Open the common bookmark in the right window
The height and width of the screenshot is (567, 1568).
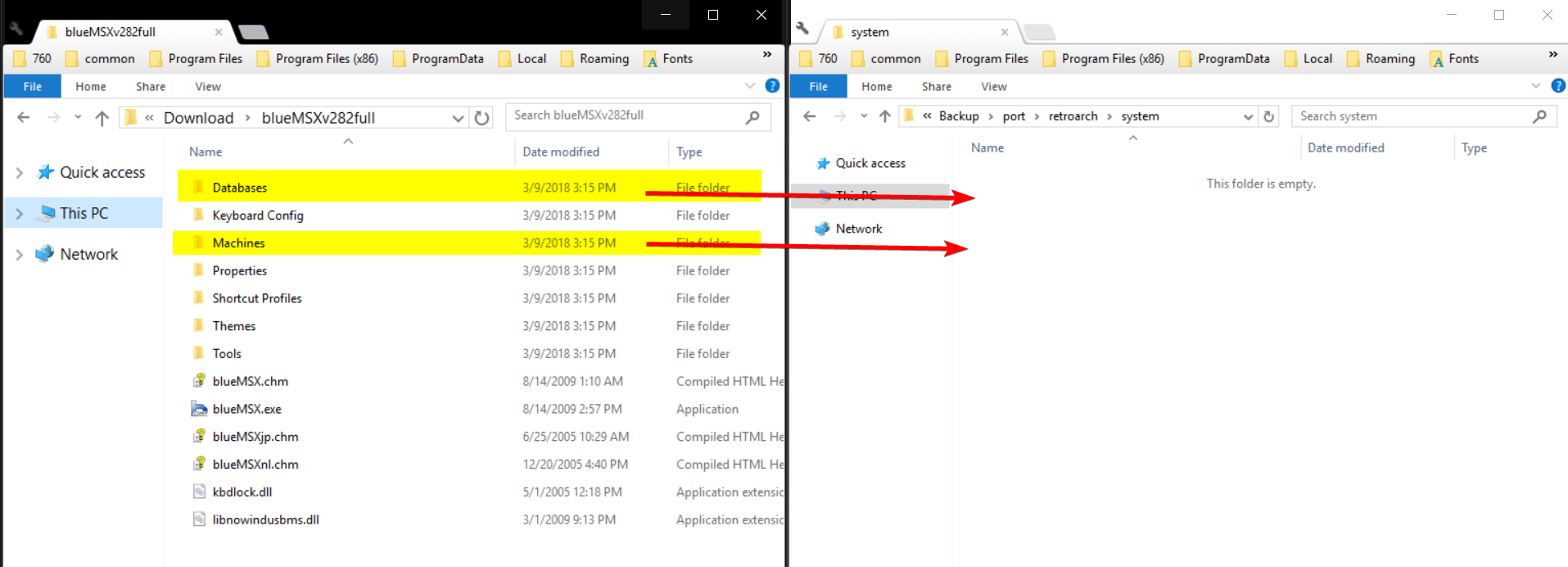pyautogui.click(x=886, y=59)
